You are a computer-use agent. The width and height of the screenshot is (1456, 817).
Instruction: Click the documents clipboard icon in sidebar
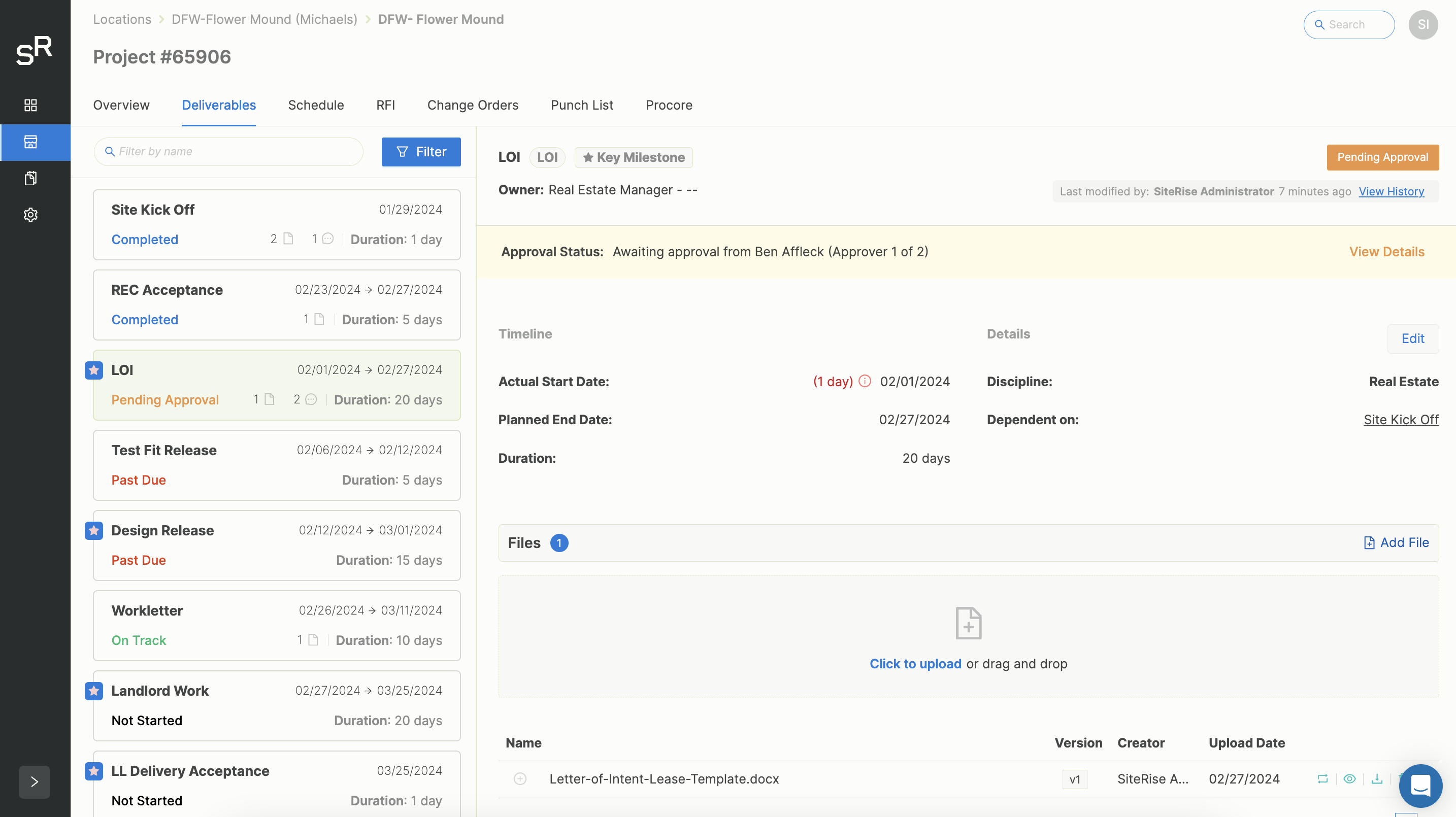(30, 179)
